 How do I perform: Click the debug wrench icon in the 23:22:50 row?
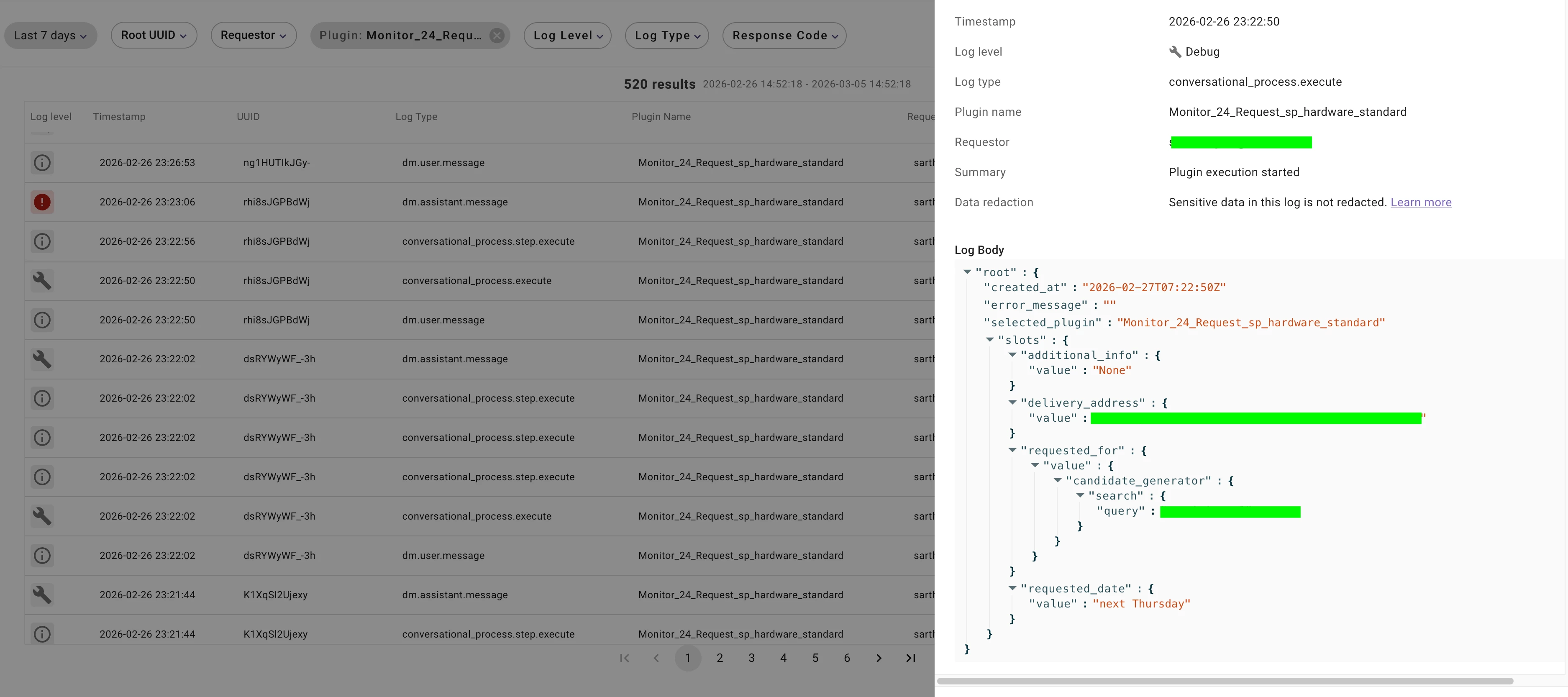(42, 281)
